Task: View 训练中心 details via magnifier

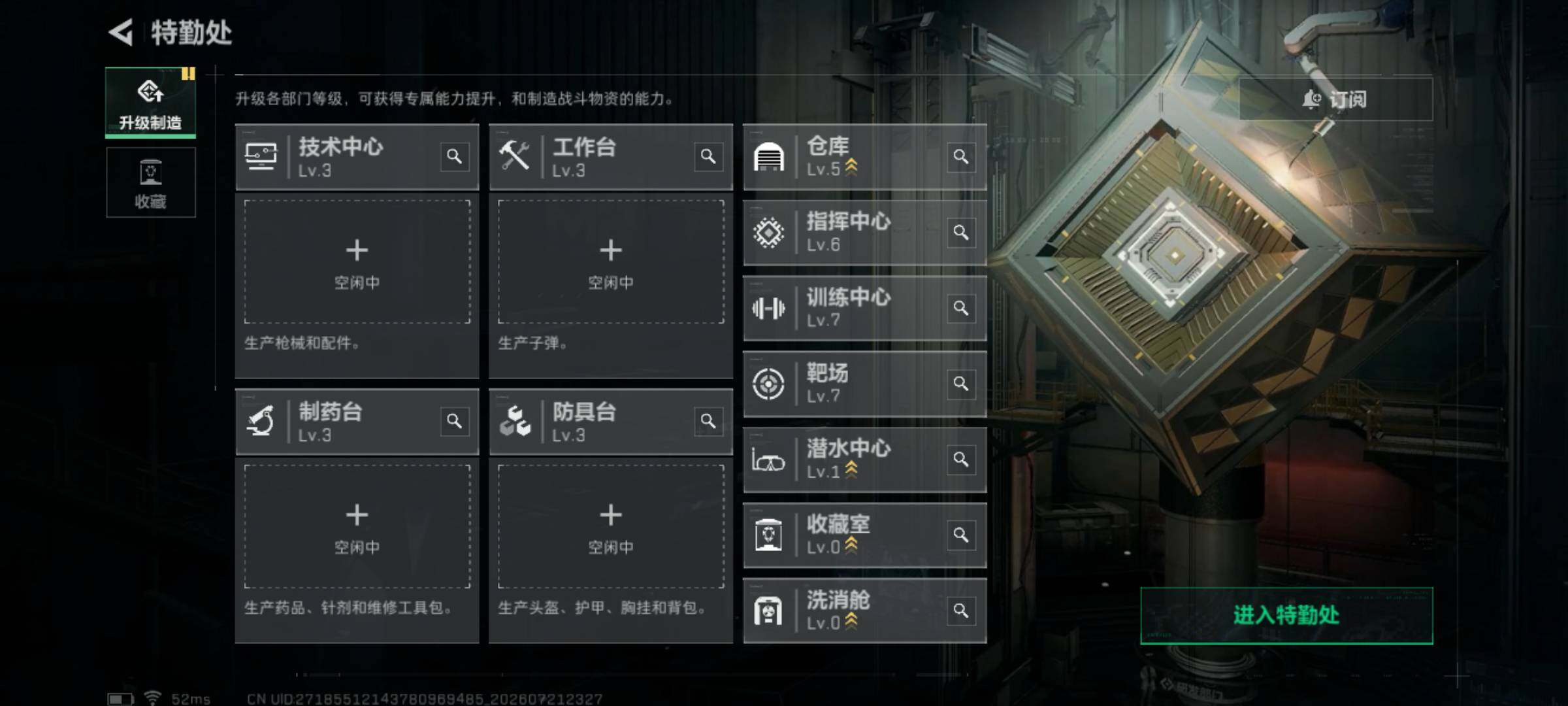Action: (x=961, y=308)
